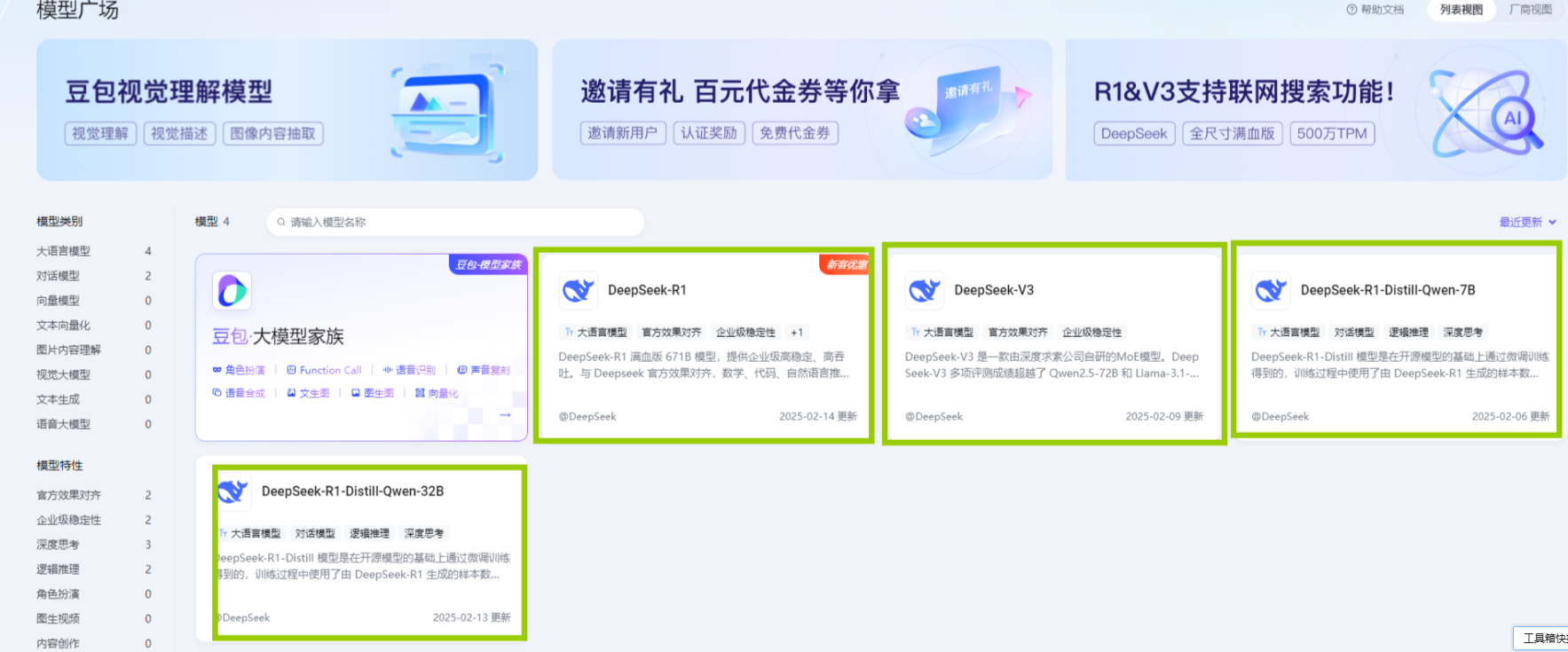Click the 帮助文档 question mark icon
The image size is (1568, 652).
tap(1351, 10)
